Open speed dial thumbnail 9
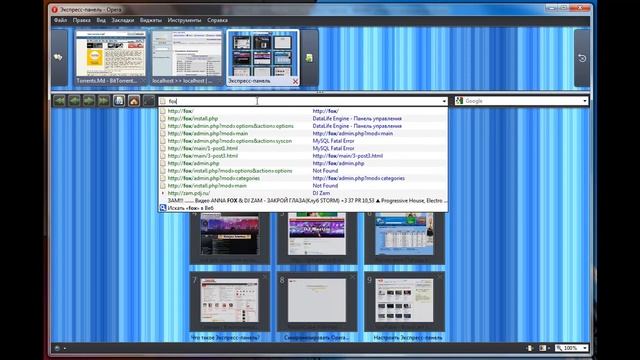The width and height of the screenshot is (640, 360). point(404,301)
